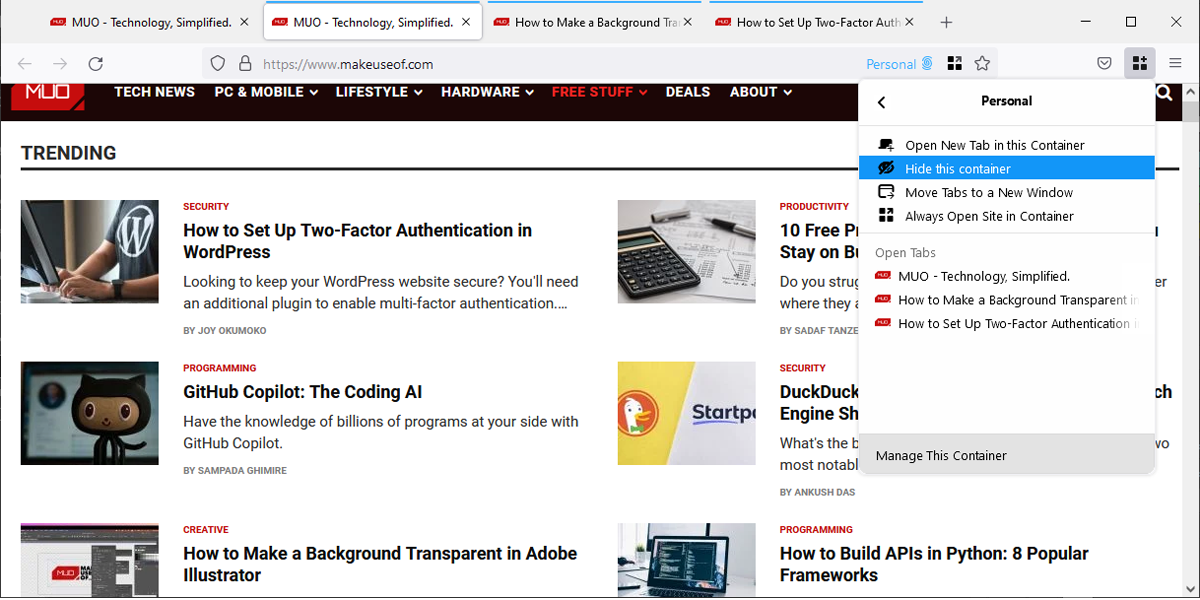
Task: Reload the current page
Action: coord(96,64)
